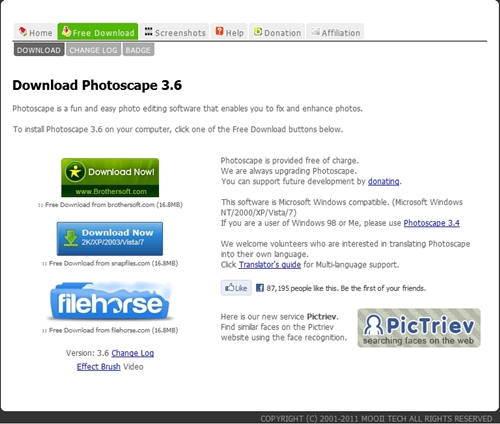Click the Free Download tab icon

click(66, 31)
